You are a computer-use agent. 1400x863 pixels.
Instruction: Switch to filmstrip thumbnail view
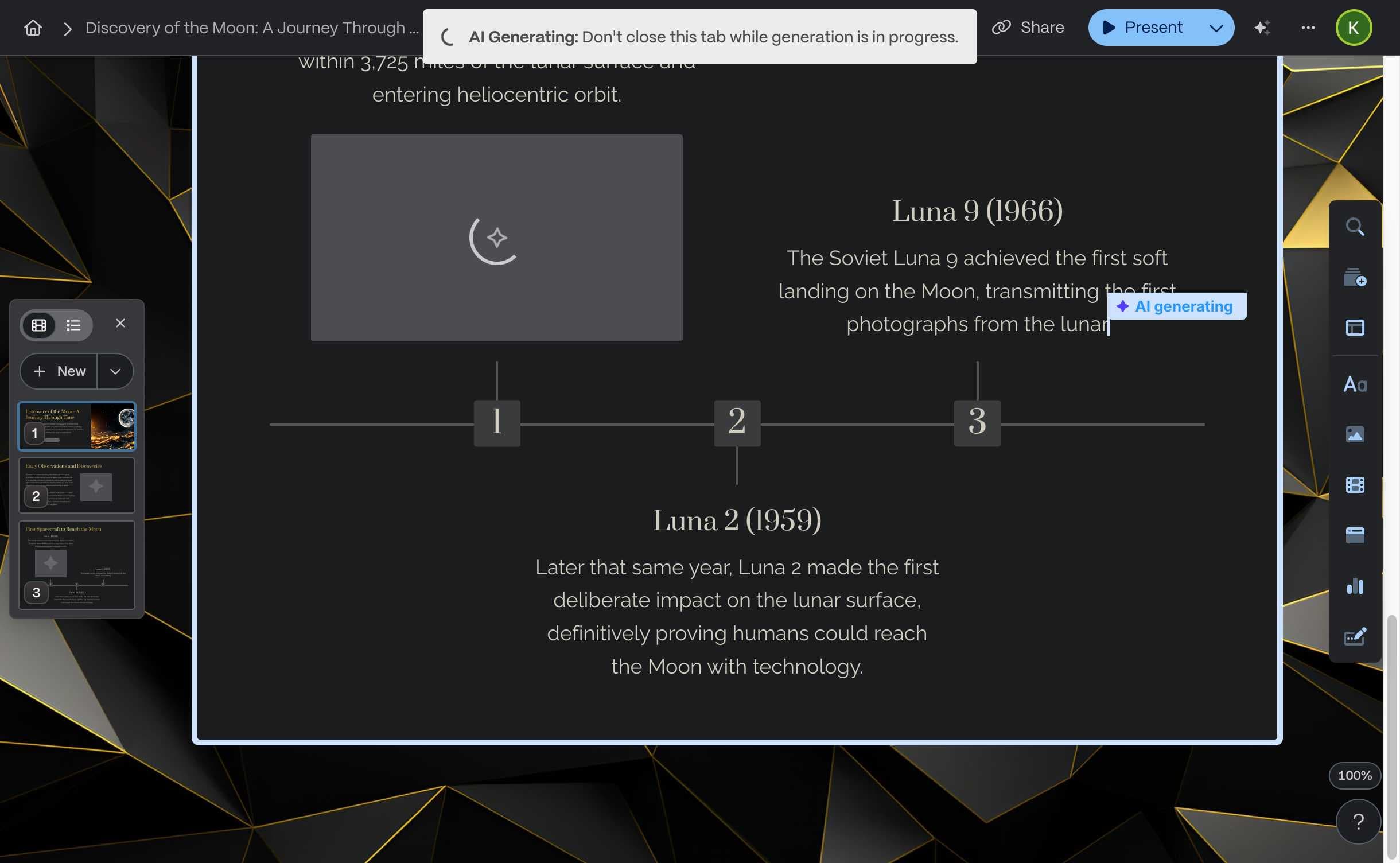pos(39,325)
